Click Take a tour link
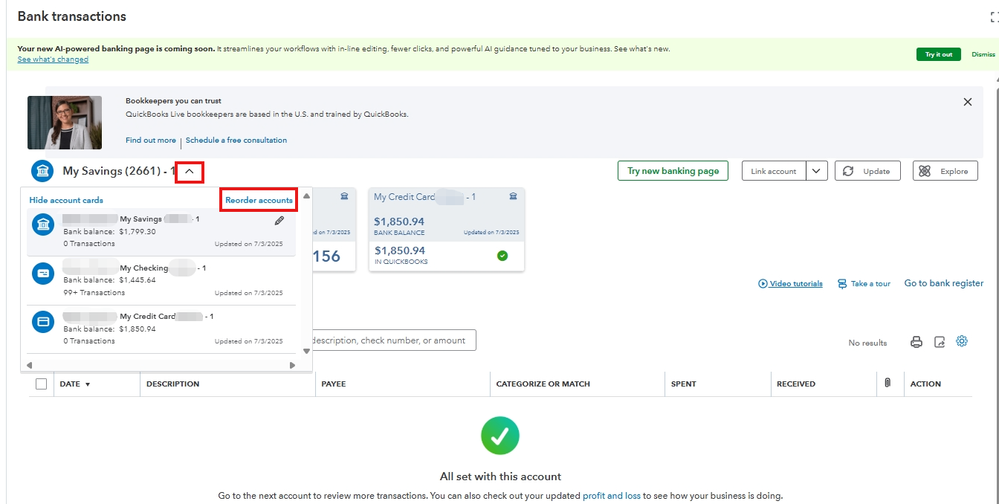 coord(864,284)
